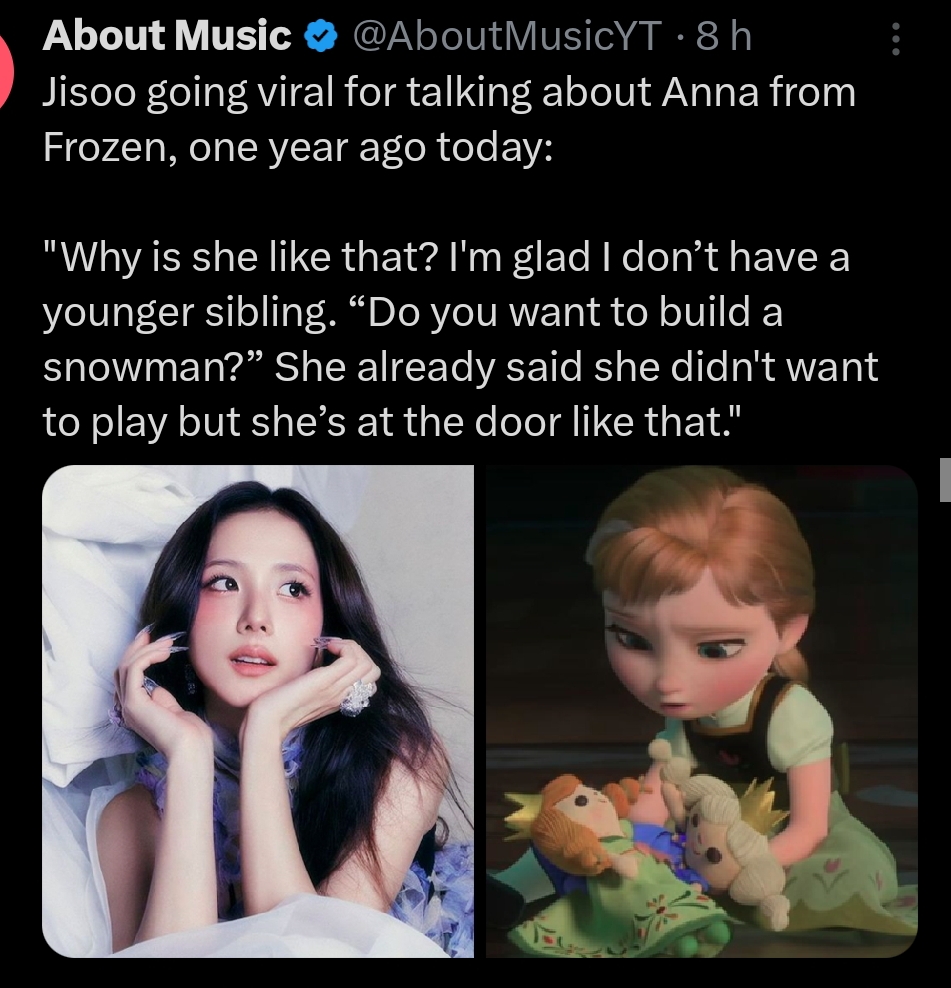Screen dimensions: 951x988
Task: Click the last line ending door like that
Action: pos(393,422)
